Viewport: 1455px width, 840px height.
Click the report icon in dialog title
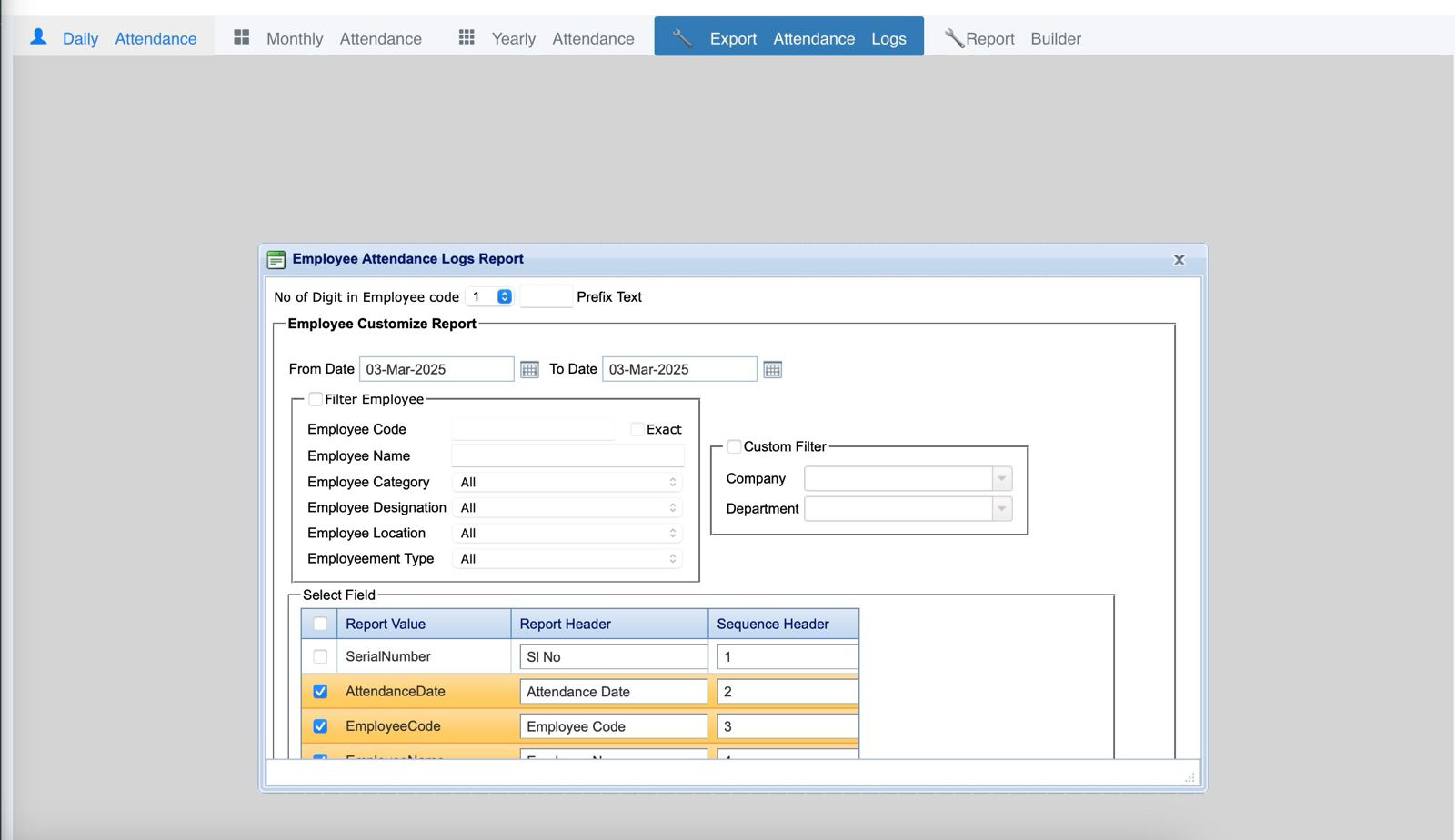pos(276,260)
